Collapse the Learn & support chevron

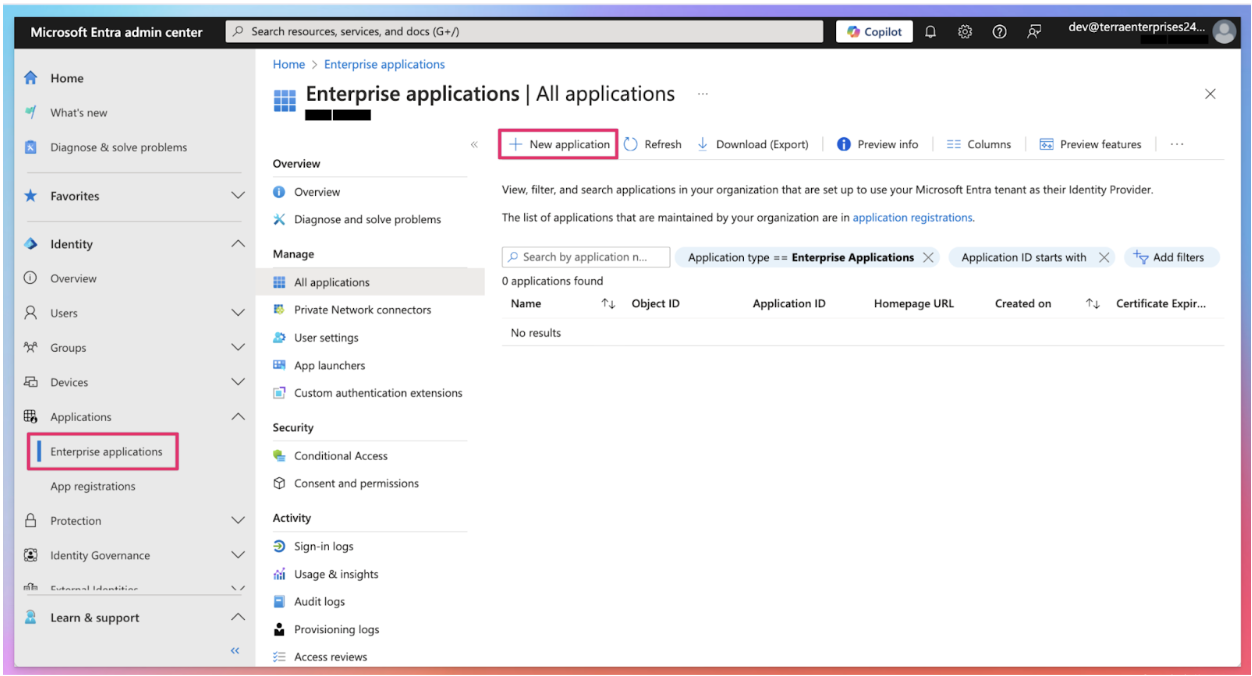pyautogui.click(x=238, y=618)
